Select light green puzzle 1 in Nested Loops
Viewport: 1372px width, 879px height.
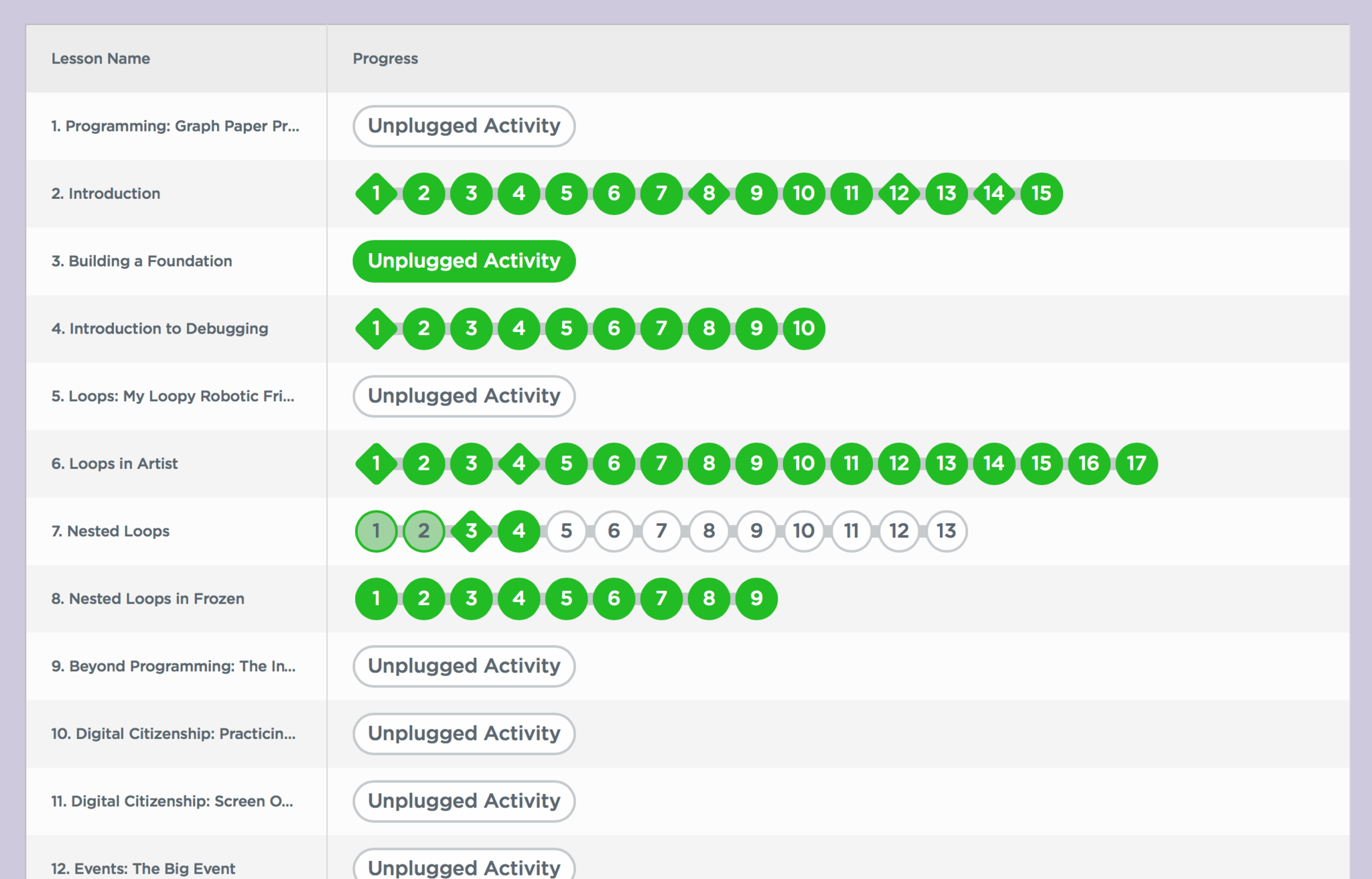pos(376,531)
